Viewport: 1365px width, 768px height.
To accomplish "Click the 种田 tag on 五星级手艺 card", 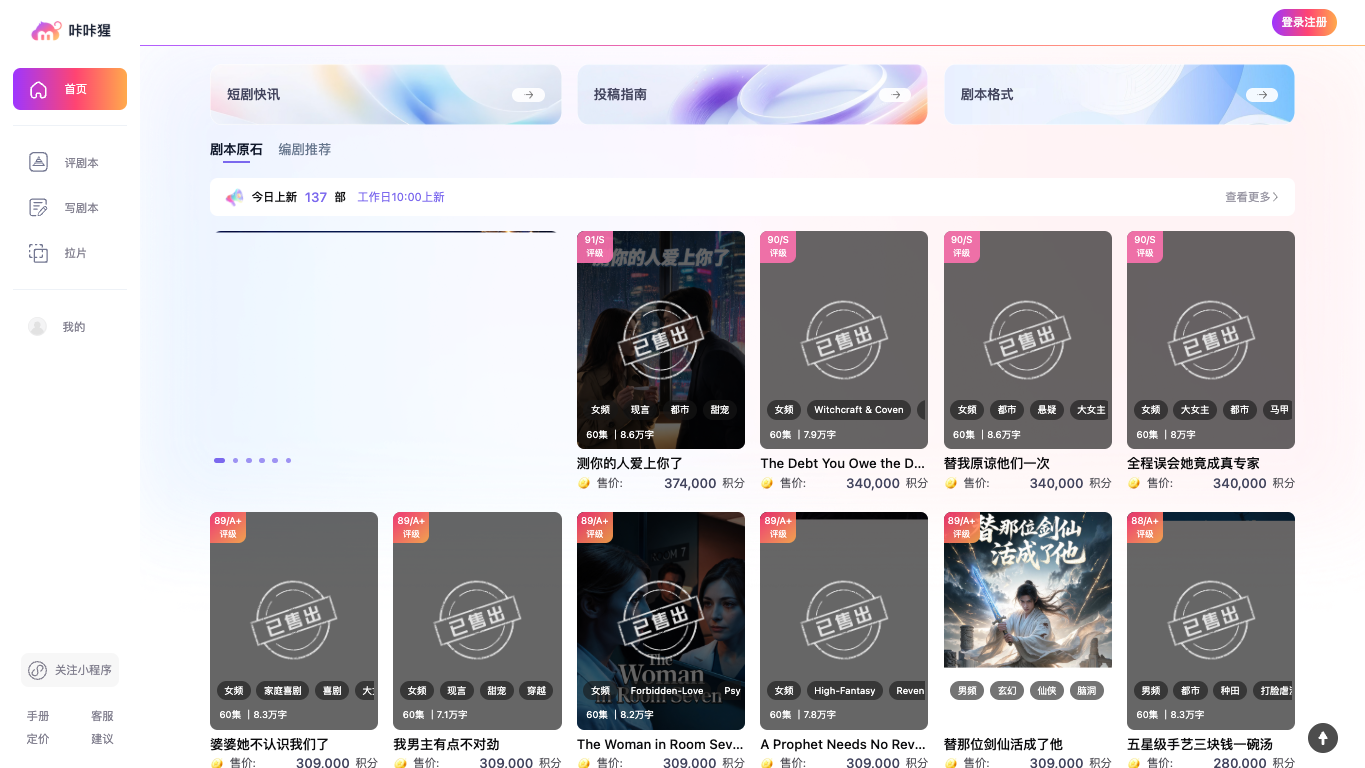I will tap(1230, 691).
